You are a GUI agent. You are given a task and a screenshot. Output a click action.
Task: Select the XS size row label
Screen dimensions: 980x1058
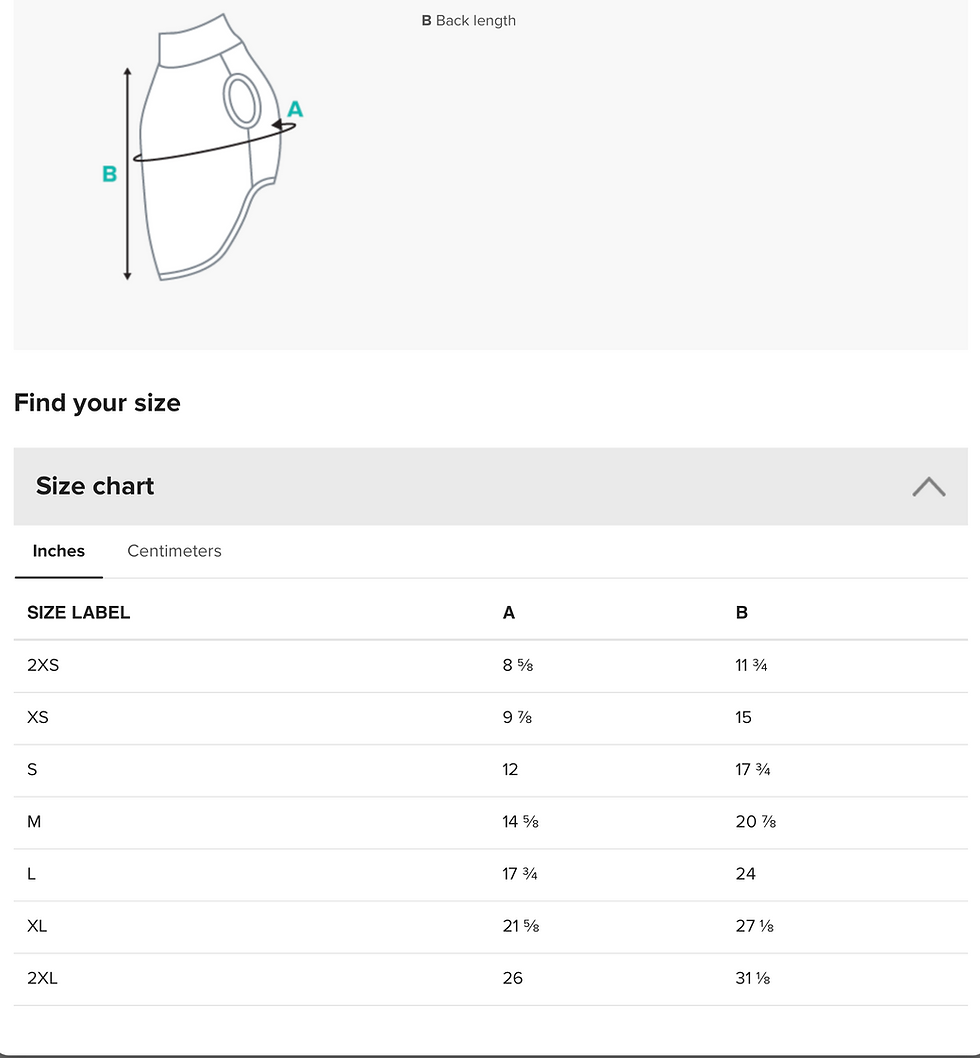point(38,717)
